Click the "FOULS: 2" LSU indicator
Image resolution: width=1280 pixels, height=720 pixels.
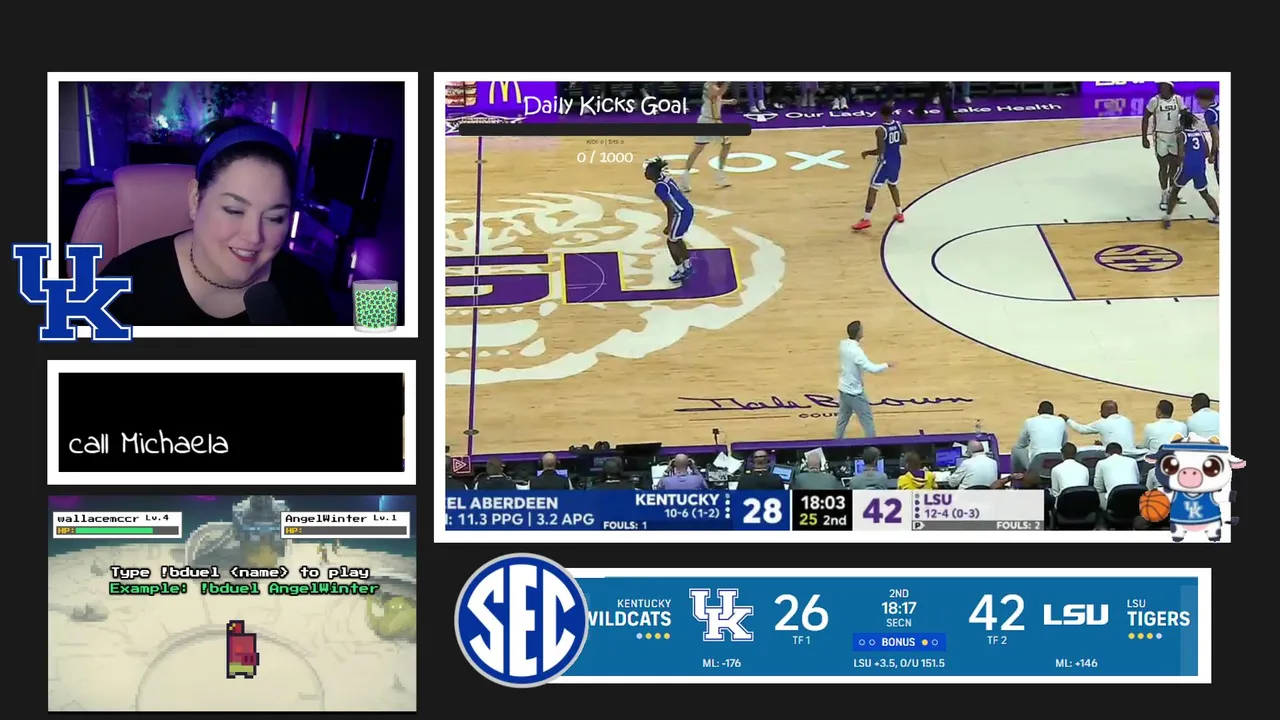coord(1018,525)
